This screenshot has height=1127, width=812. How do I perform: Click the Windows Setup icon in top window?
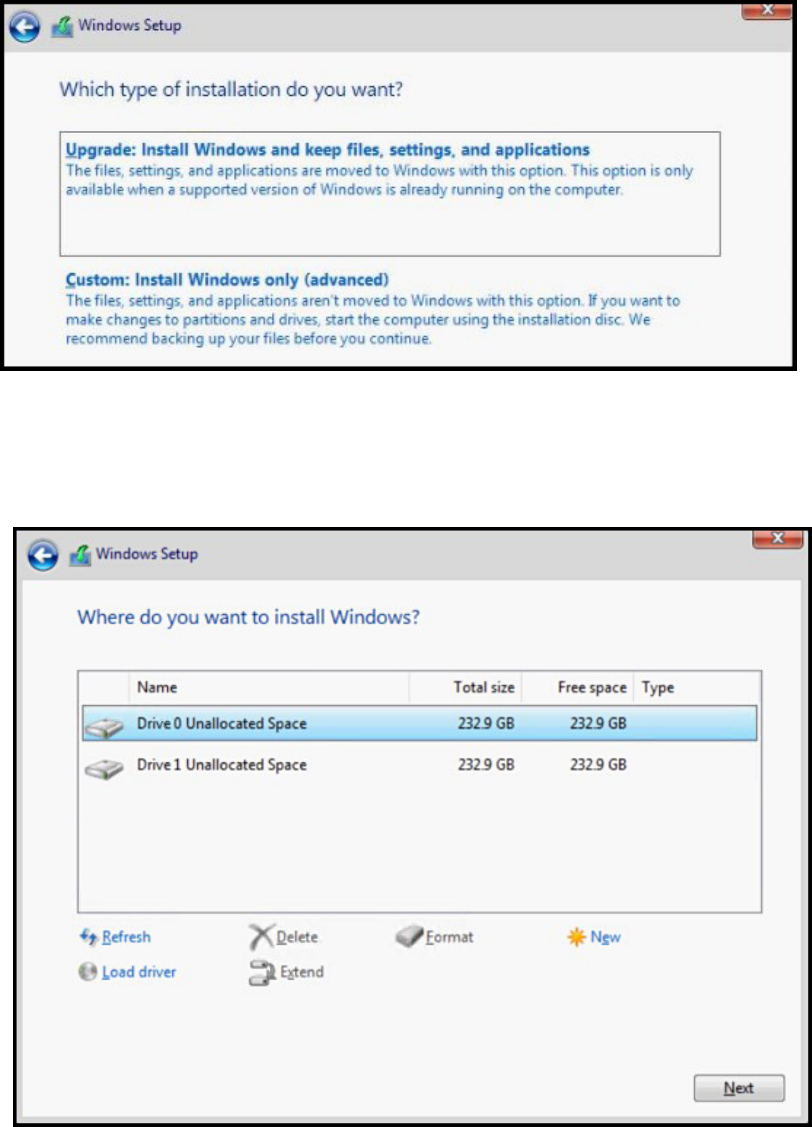(x=63, y=27)
